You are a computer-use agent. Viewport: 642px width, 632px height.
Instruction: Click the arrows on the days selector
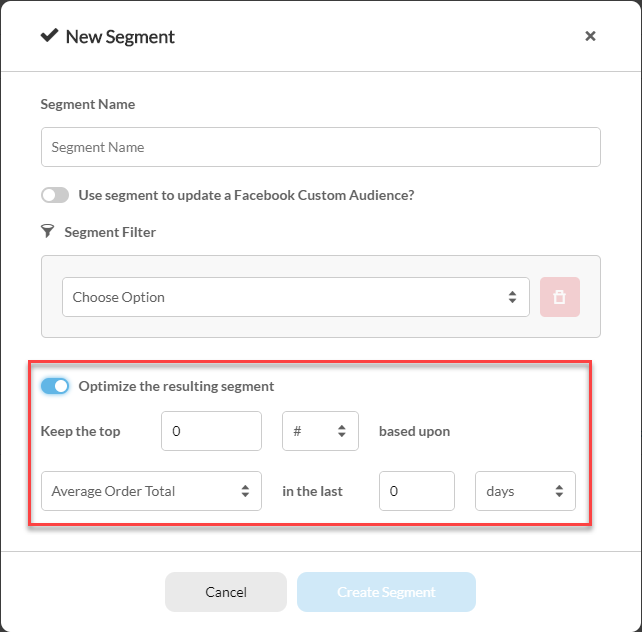click(x=559, y=491)
